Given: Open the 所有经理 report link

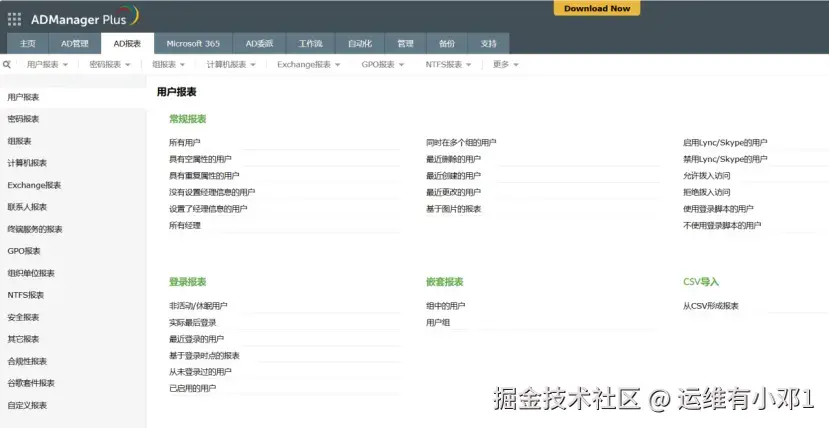Looking at the screenshot, I should (185, 225).
